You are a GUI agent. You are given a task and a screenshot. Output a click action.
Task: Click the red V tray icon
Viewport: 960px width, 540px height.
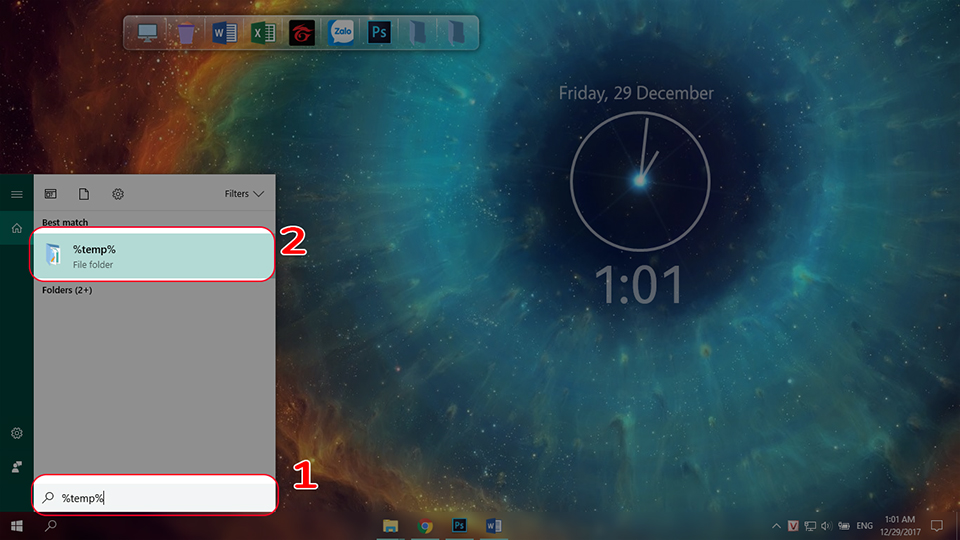tap(793, 526)
